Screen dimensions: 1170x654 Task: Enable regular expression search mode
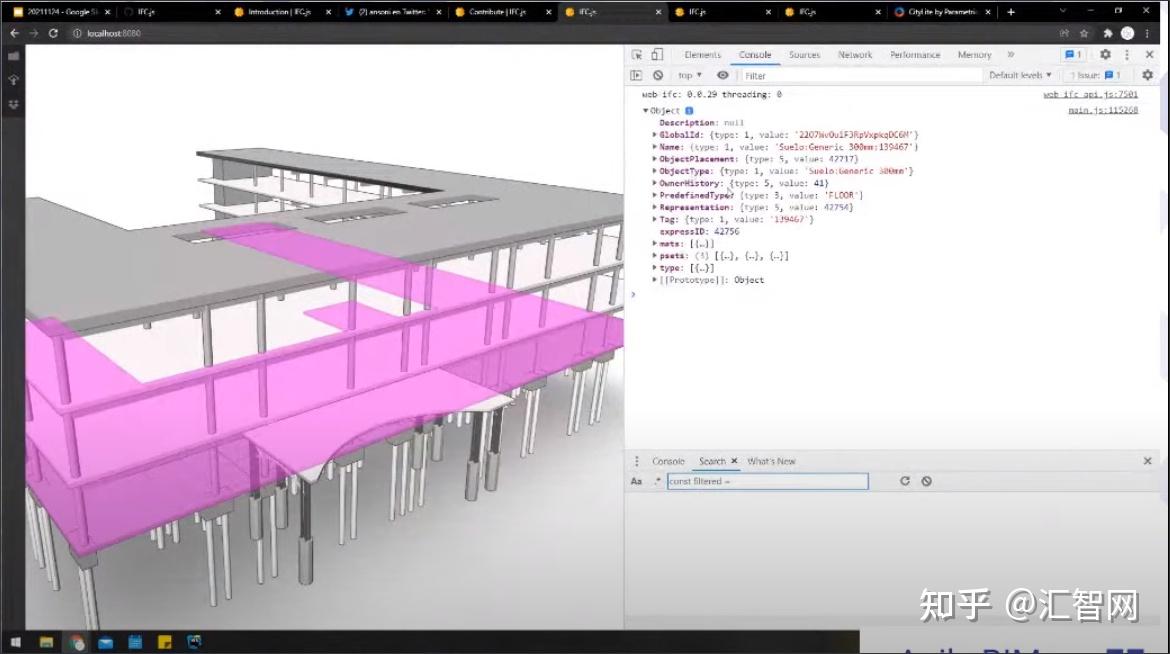[x=656, y=481]
